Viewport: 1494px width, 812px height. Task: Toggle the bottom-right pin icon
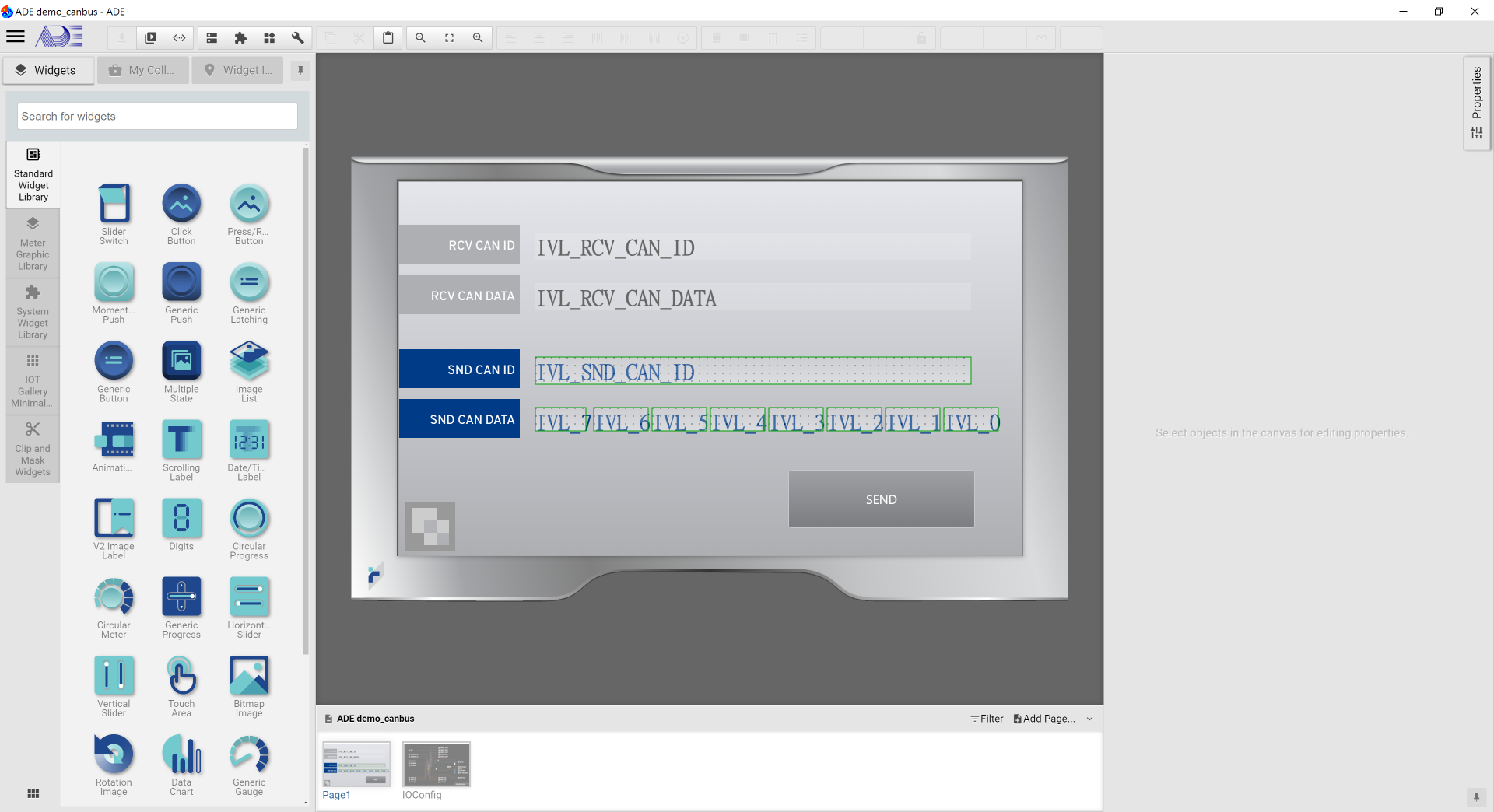(x=1475, y=796)
